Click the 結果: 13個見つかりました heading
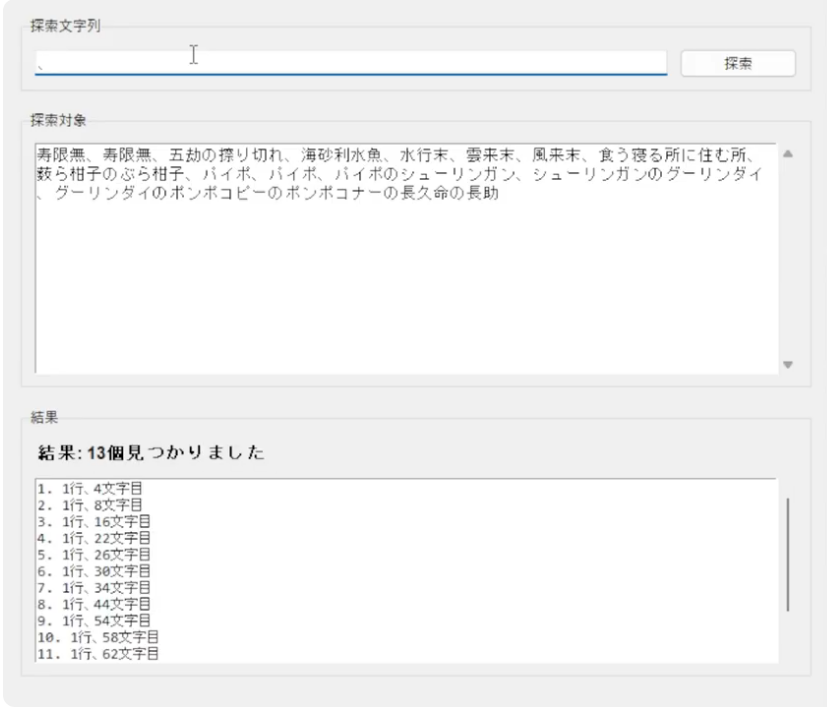827x708 pixels. pyautogui.click(x=150, y=454)
